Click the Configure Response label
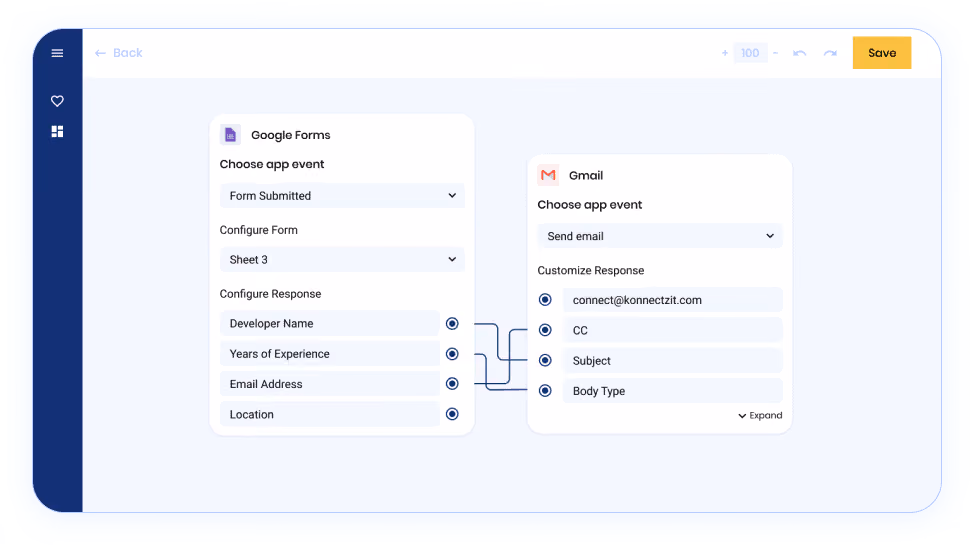974x549 pixels. (x=270, y=294)
